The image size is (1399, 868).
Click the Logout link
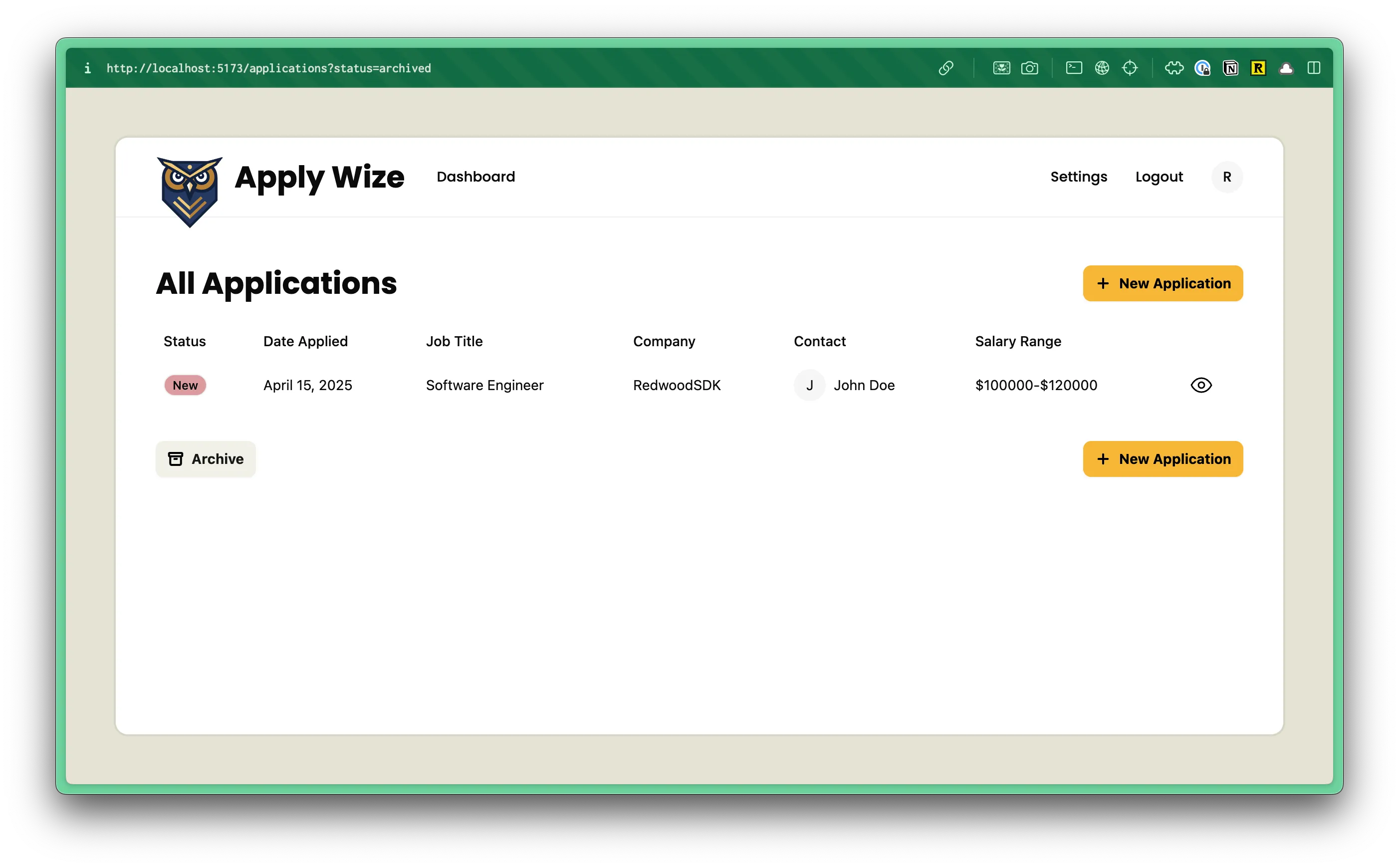point(1159,177)
